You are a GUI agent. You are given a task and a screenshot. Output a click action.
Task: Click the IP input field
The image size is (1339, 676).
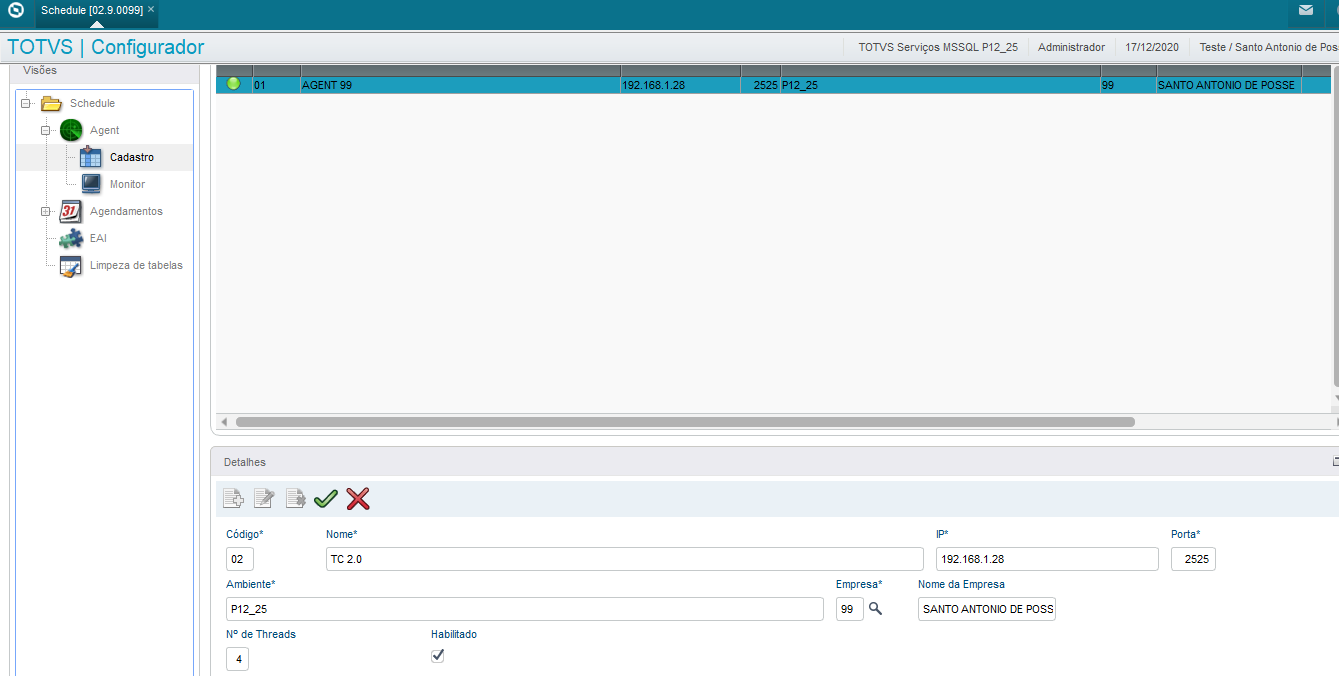[x=1047, y=559]
